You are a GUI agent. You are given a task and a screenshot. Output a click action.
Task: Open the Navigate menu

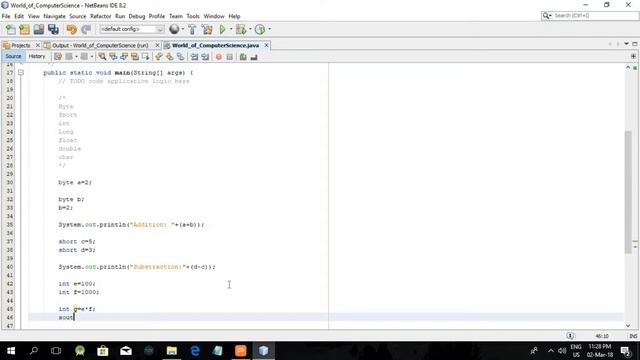click(x=54, y=16)
